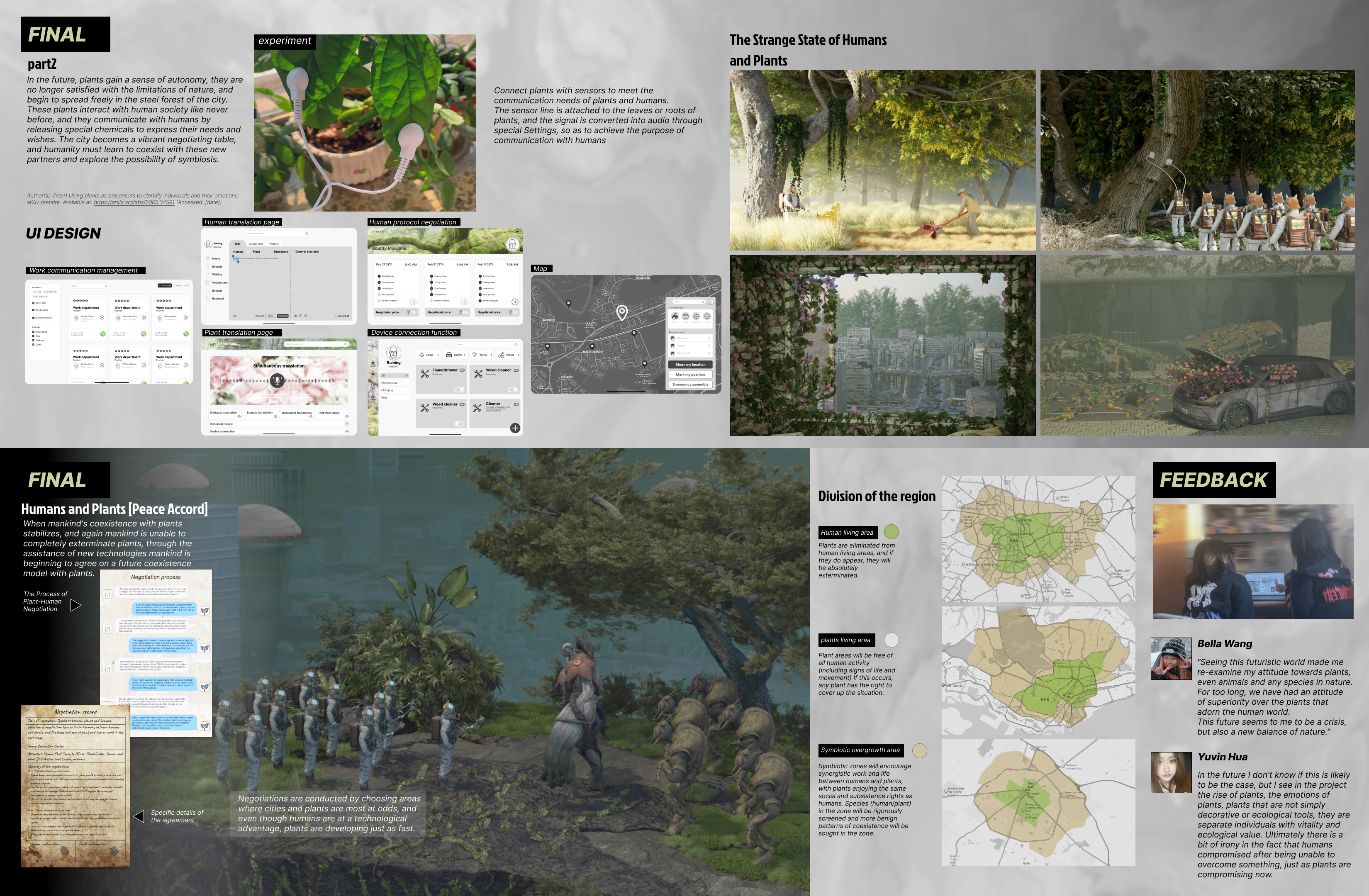Open the Human language dropdown

point(239,251)
